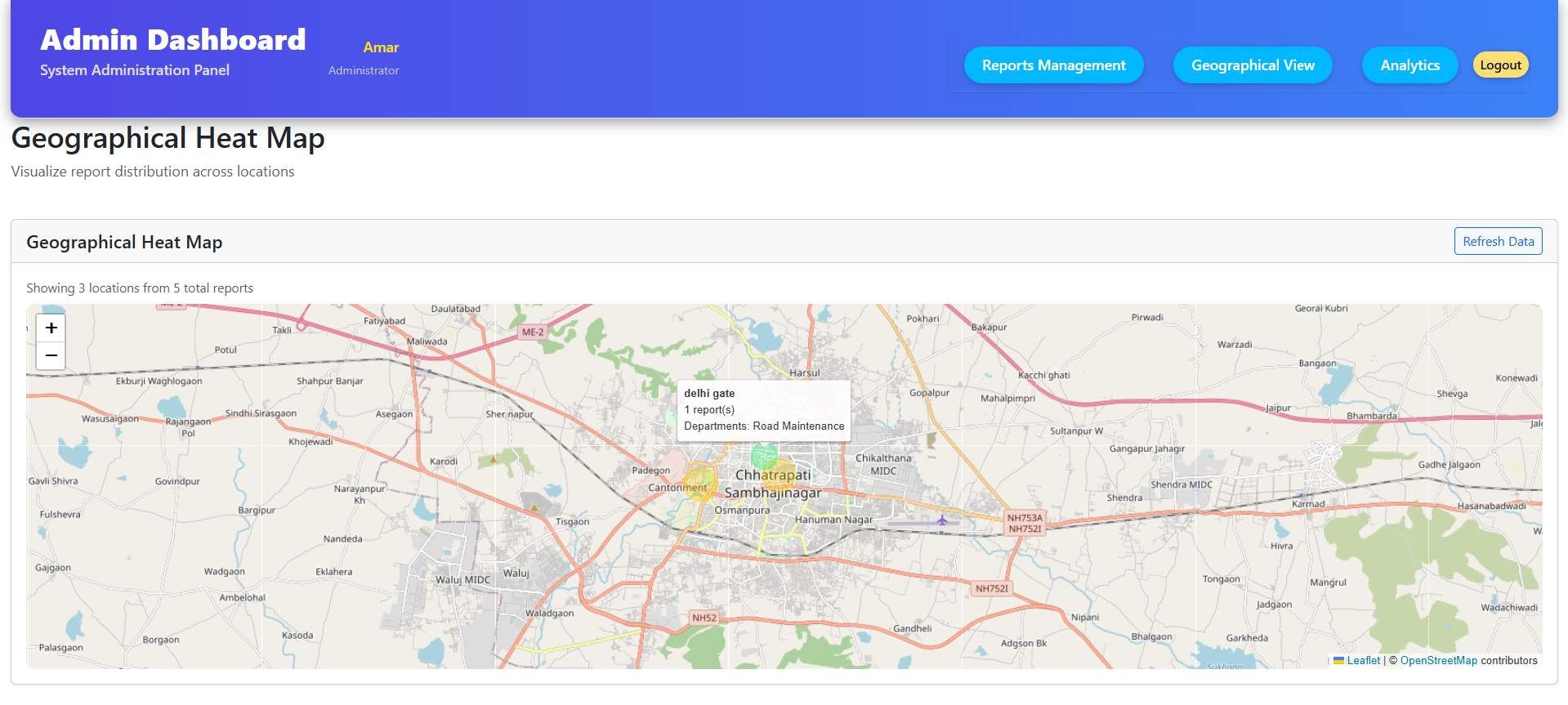Zoom out on the map
This screenshot has width=1568, height=705.
tap(51, 356)
